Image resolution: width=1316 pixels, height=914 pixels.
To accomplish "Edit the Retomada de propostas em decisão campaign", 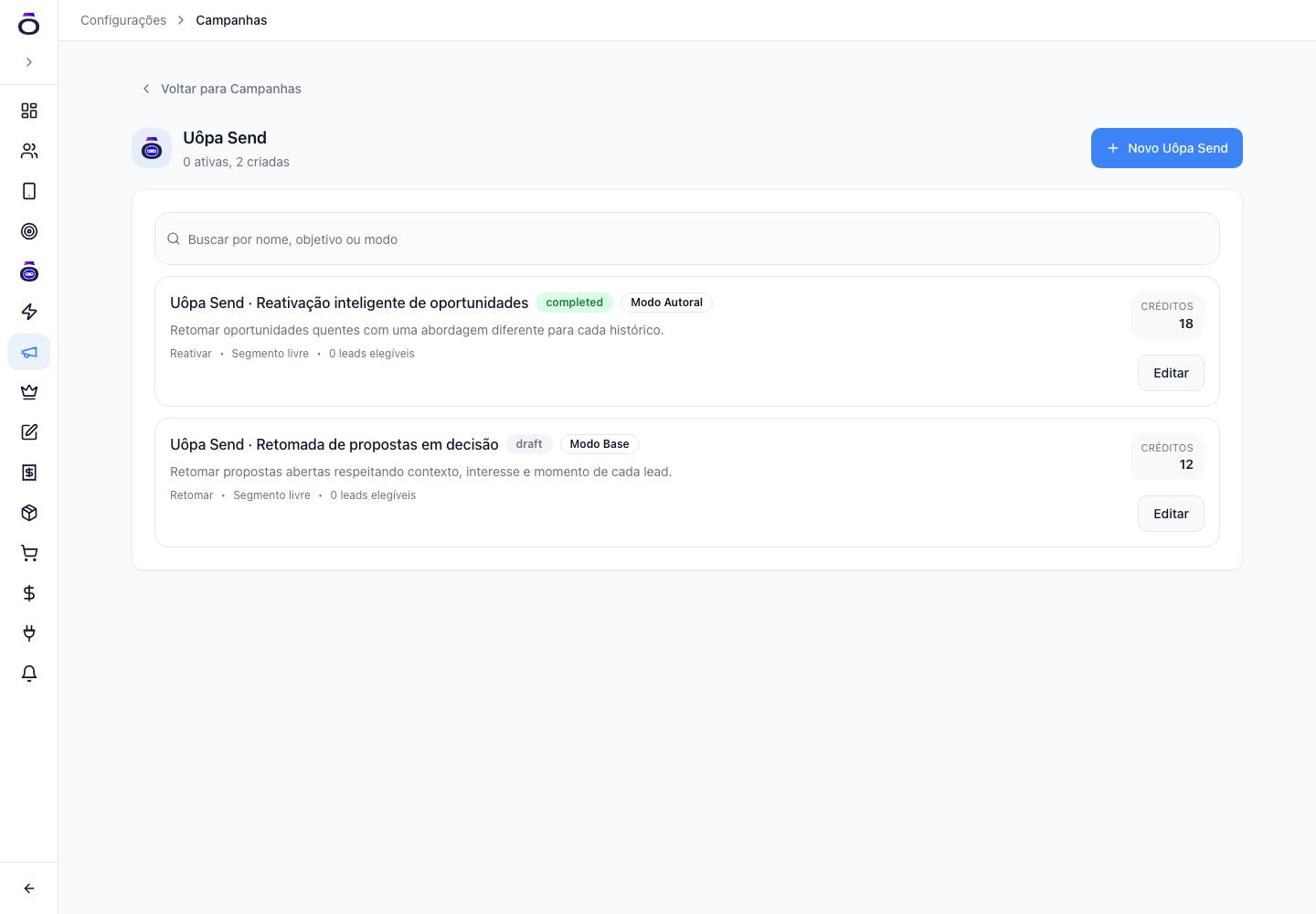I will point(1171,514).
